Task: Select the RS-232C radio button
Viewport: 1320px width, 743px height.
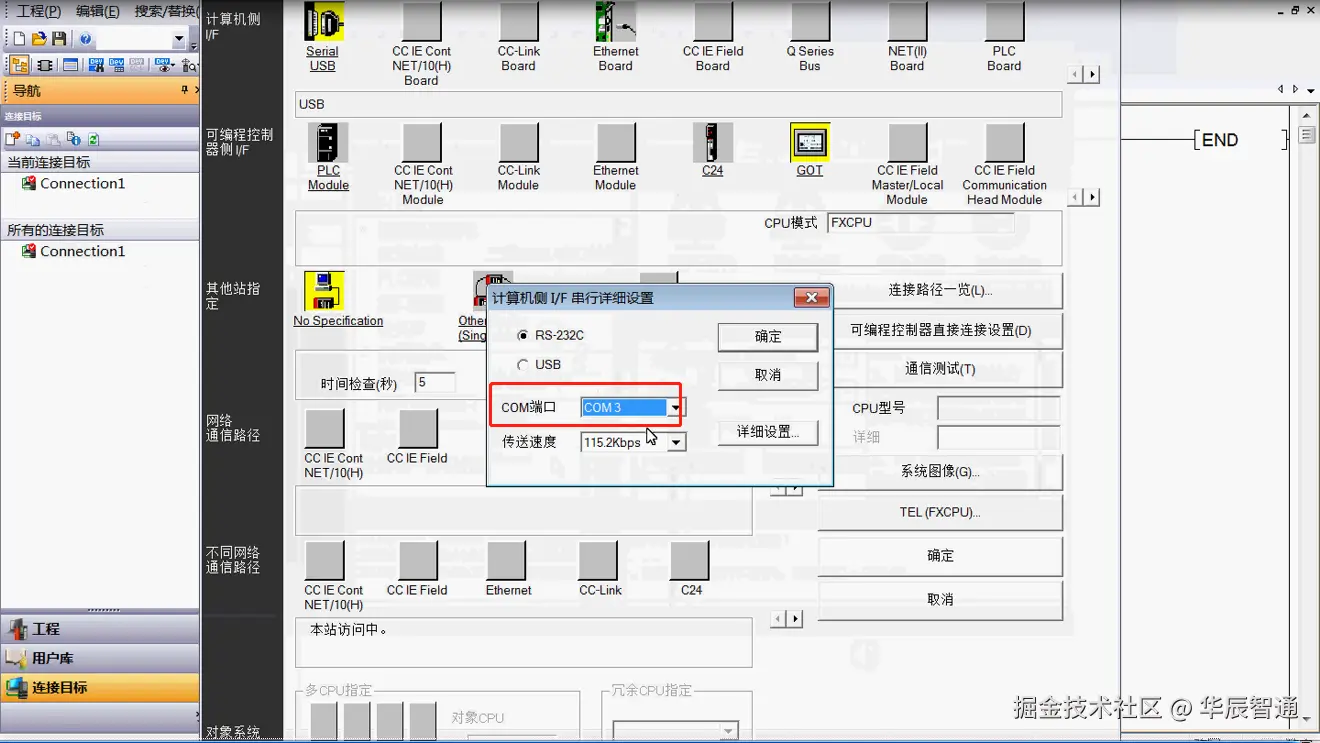Action: pyautogui.click(x=524, y=337)
